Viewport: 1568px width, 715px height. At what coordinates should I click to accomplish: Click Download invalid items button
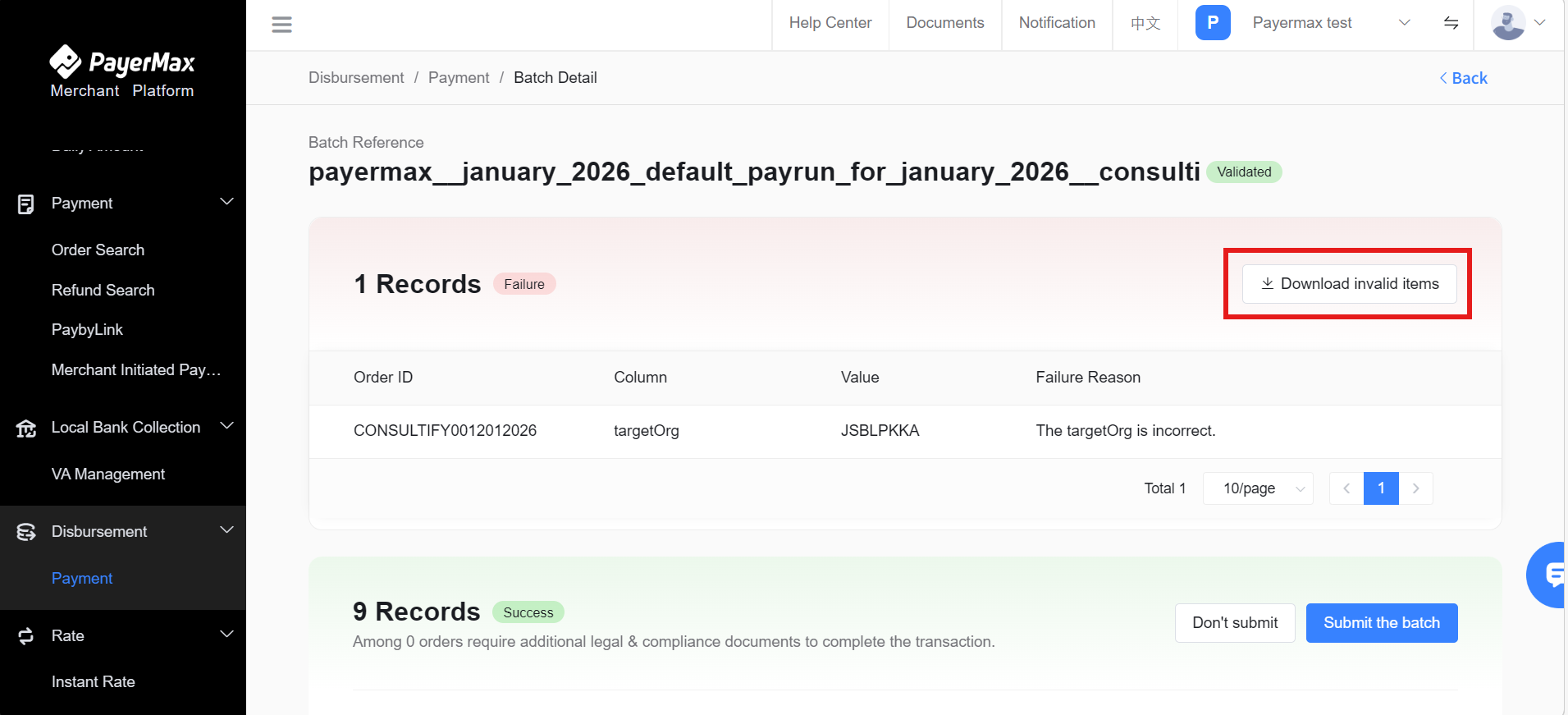pyautogui.click(x=1349, y=284)
